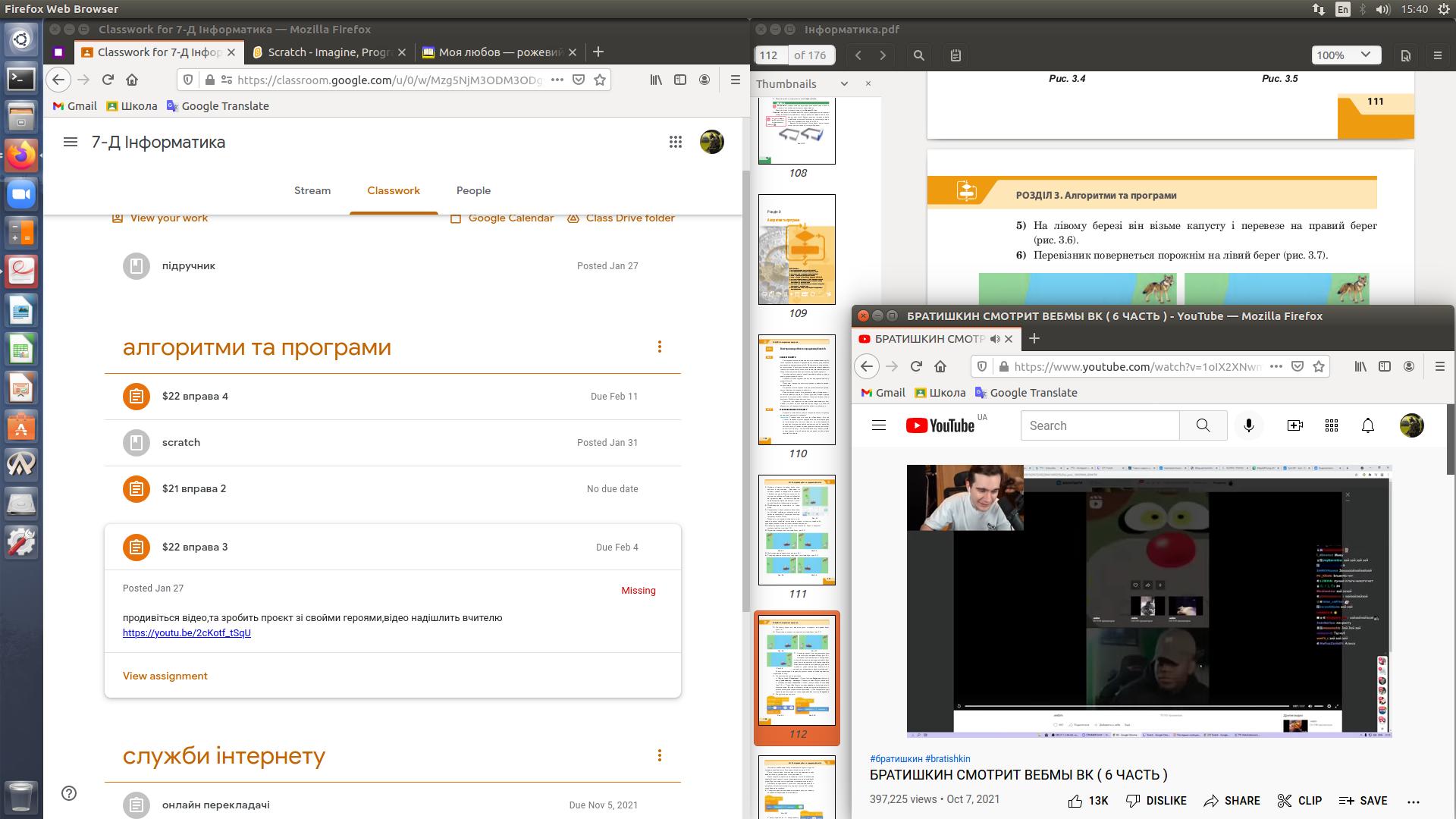Switch to the Stream tab
This screenshot has height=819, width=1456.
tap(312, 190)
